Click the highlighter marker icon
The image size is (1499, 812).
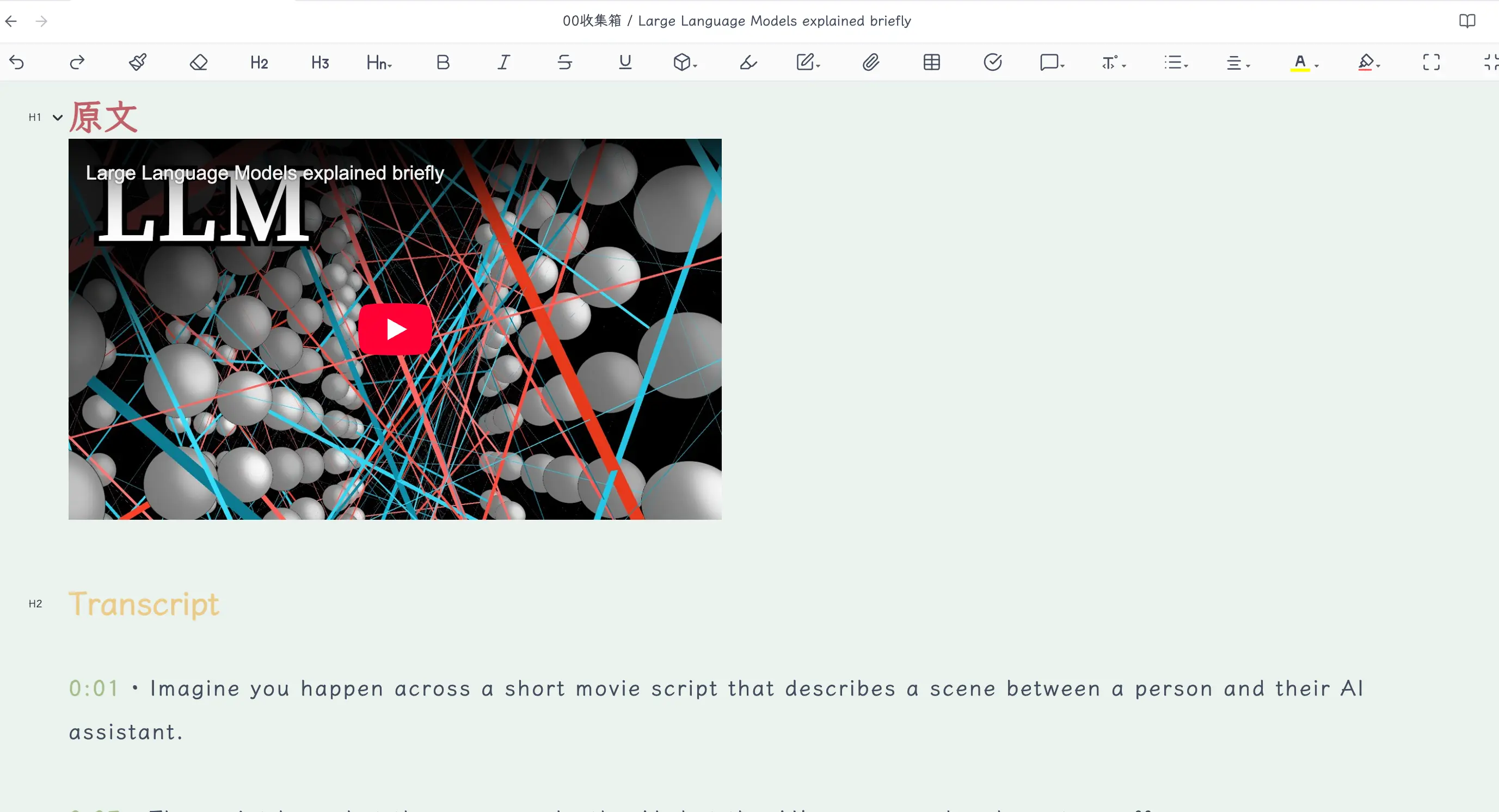[x=748, y=62]
